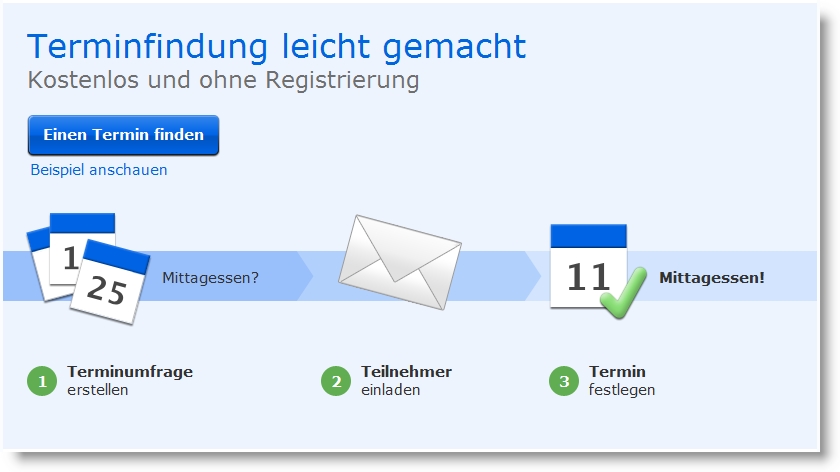Viewport: 840px width, 472px height.
Task: Click the 'erstellen' text under step 1
Action: point(98,389)
